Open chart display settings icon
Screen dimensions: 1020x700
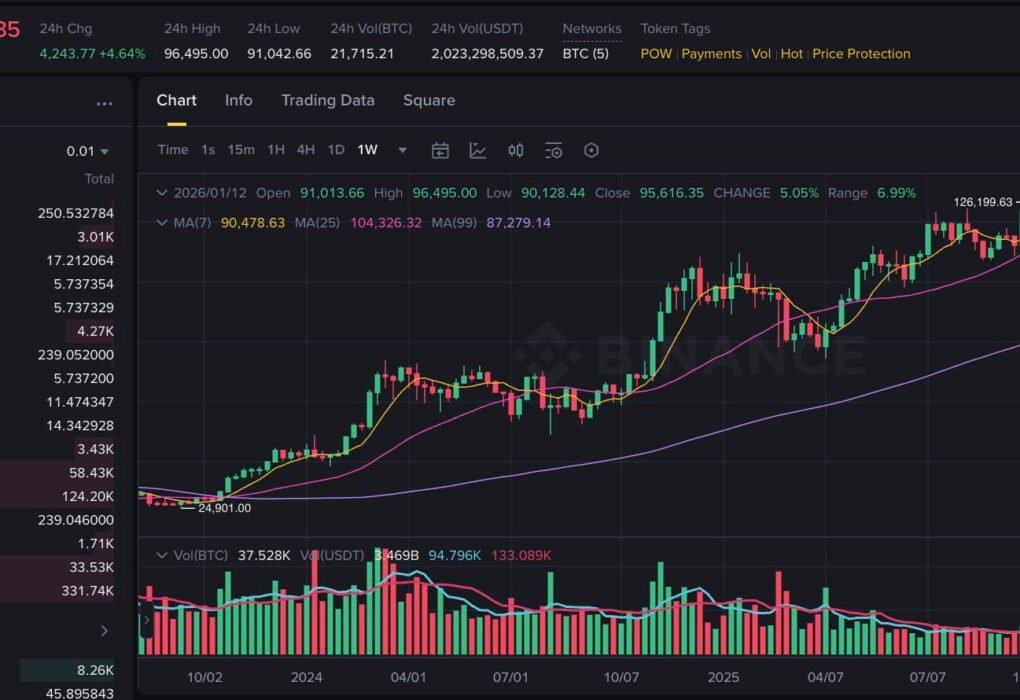[x=554, y=150]
